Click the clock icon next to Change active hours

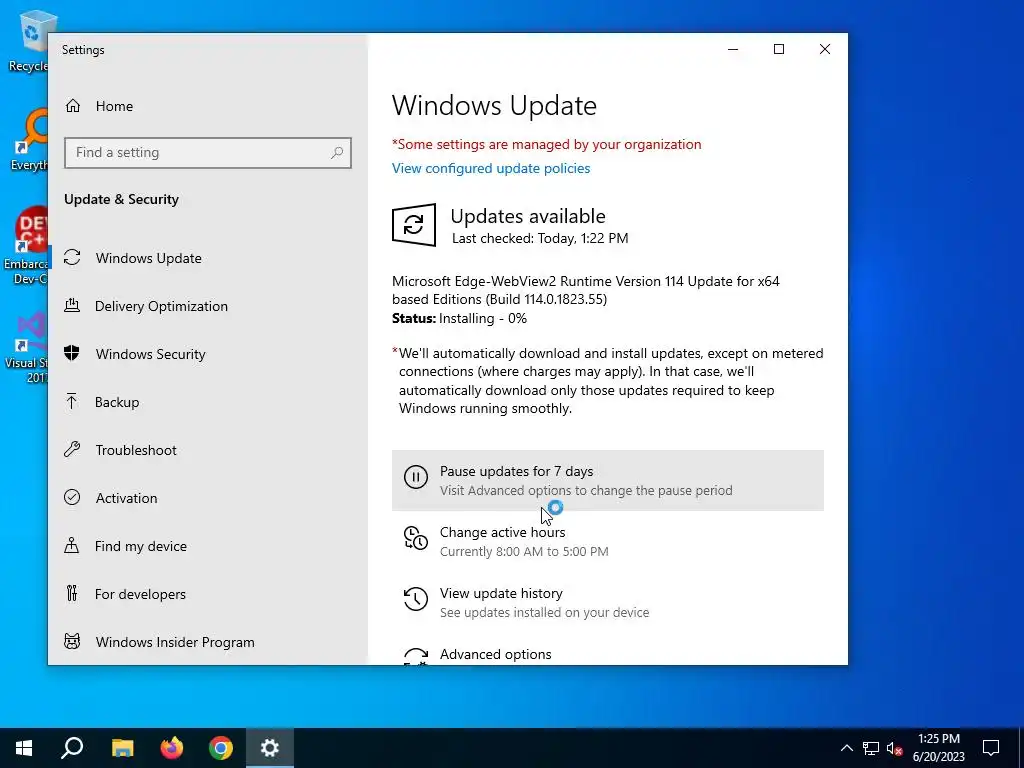coord(416,538)
